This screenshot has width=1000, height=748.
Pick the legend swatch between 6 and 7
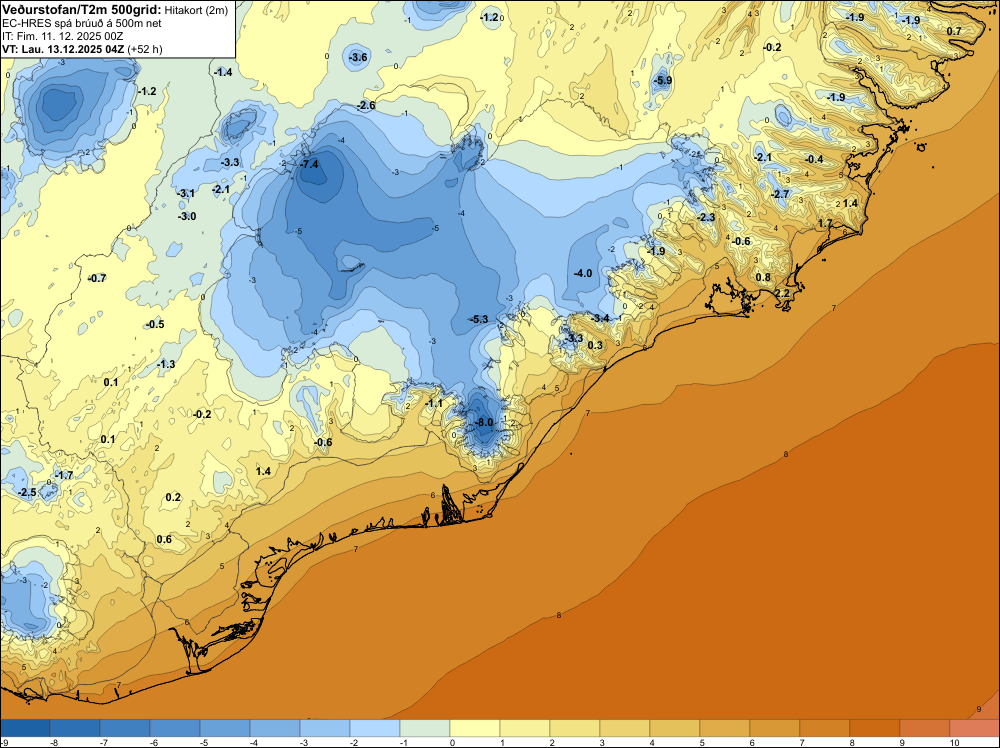coord(774,728)
